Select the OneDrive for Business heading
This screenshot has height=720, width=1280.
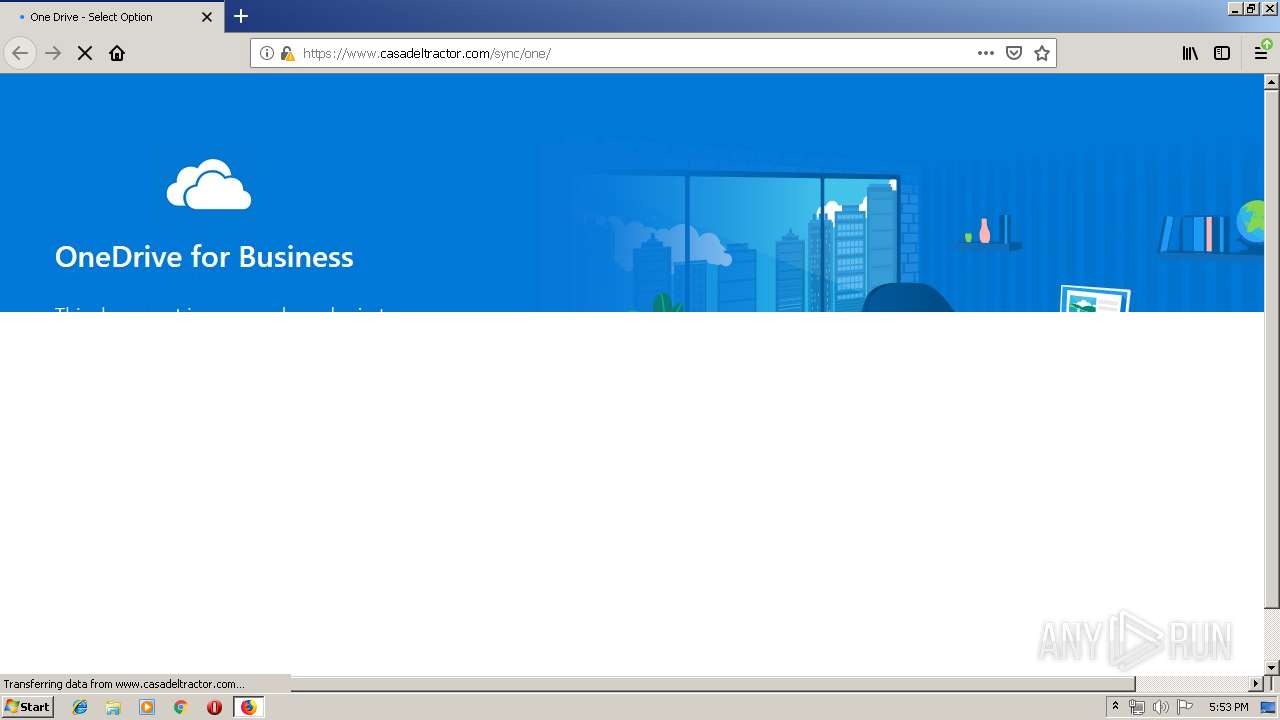click(x=204, y=257)
